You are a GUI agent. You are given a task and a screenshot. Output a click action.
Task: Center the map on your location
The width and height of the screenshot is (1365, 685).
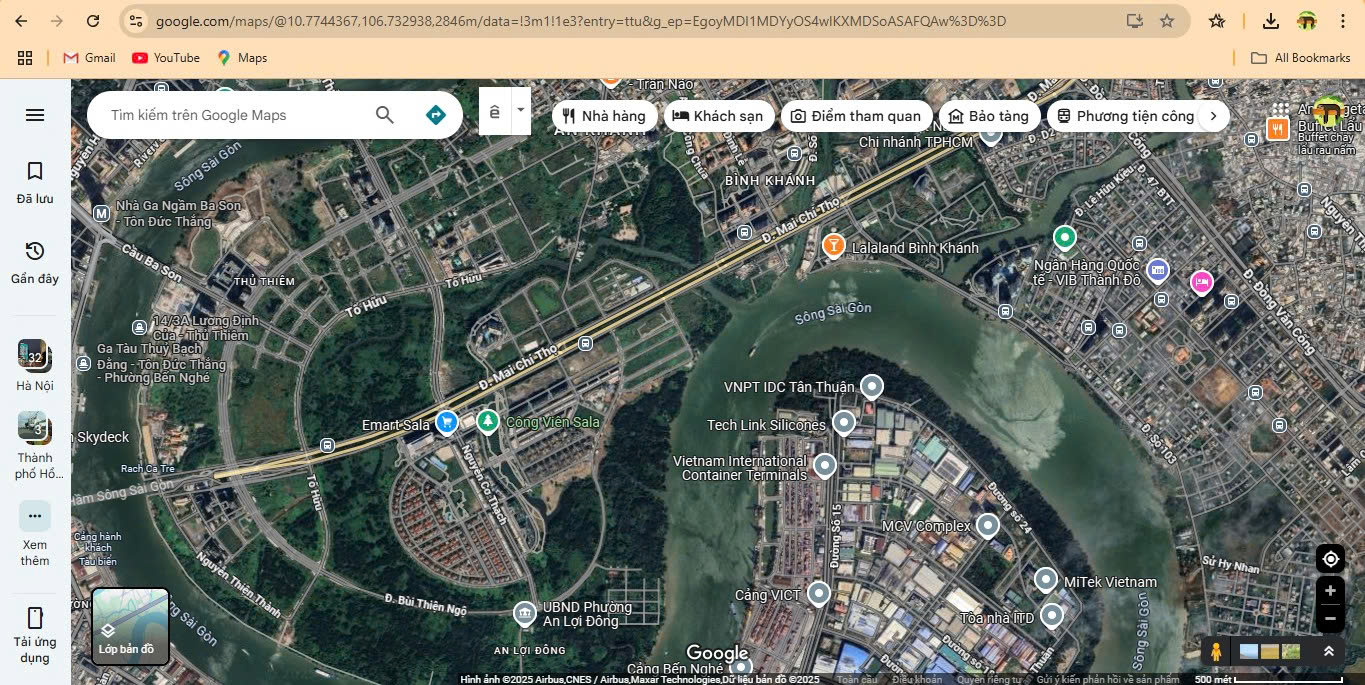click(x=1330, y=558)
